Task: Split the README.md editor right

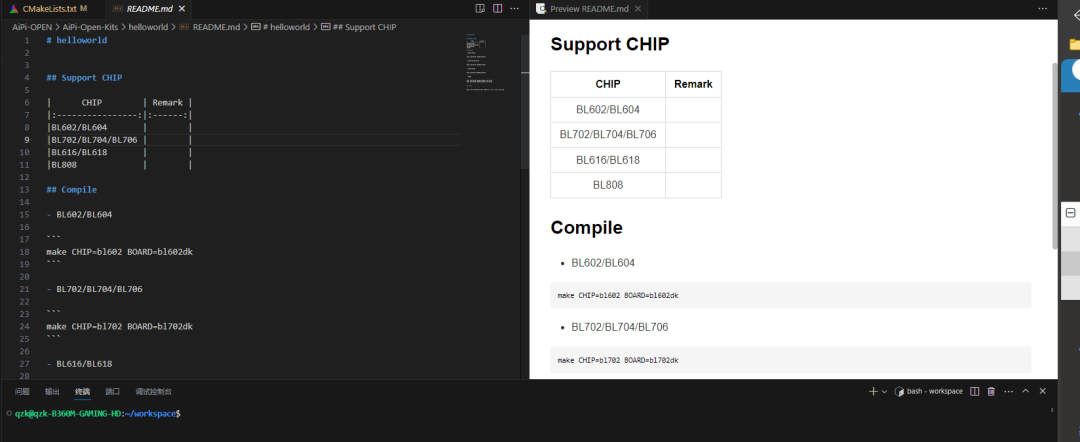Action: point(496,8)
